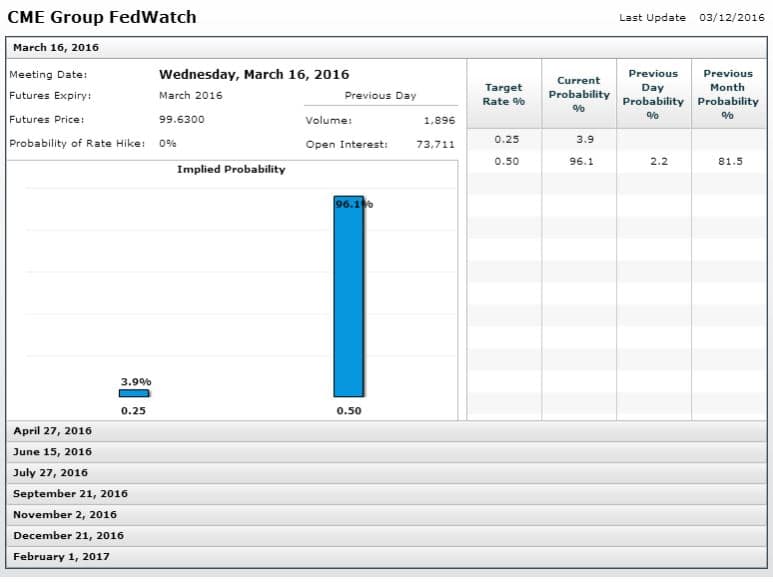
Task: Open the November 2, 2016 meeting row
Action: pos(65,515)
